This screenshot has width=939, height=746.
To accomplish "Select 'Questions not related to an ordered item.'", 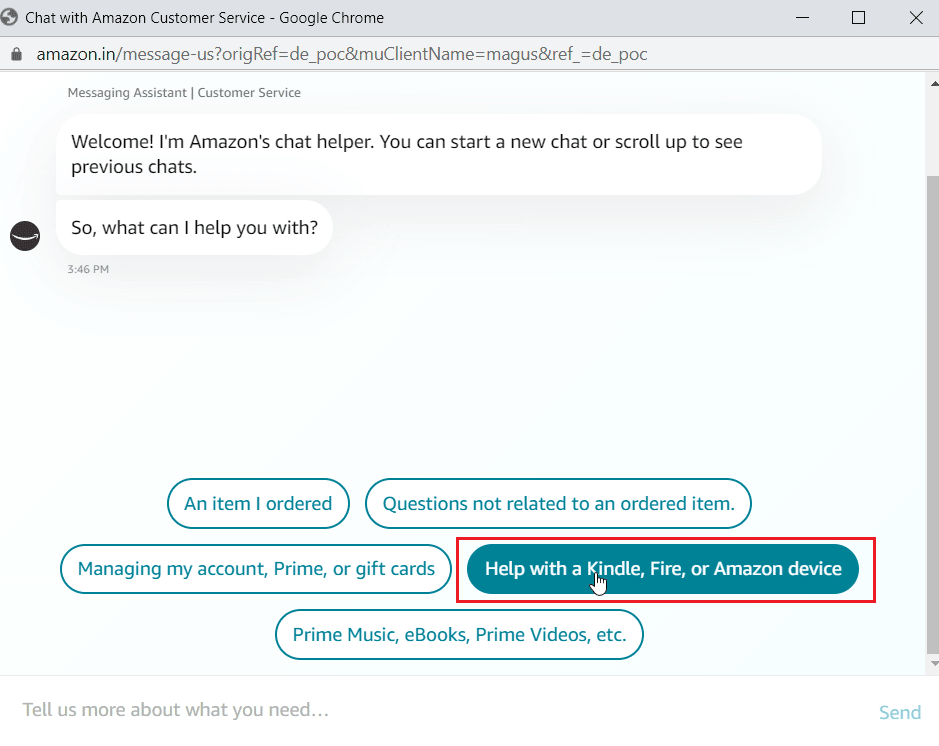I will point(558,504).
